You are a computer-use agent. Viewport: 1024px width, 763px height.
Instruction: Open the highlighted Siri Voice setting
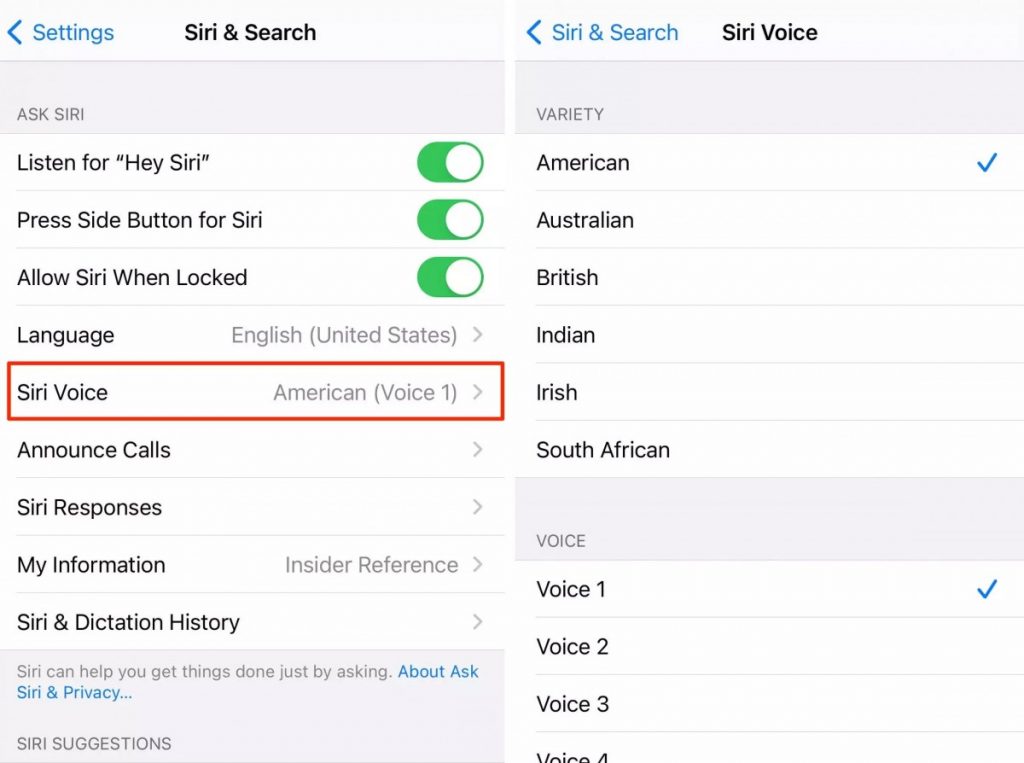255,392
